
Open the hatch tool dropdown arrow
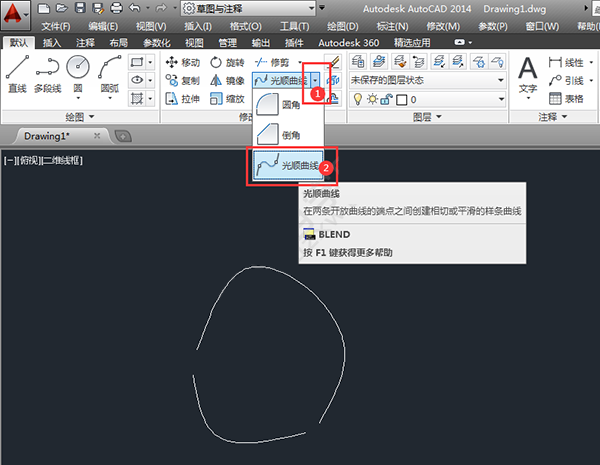(150, 99)
